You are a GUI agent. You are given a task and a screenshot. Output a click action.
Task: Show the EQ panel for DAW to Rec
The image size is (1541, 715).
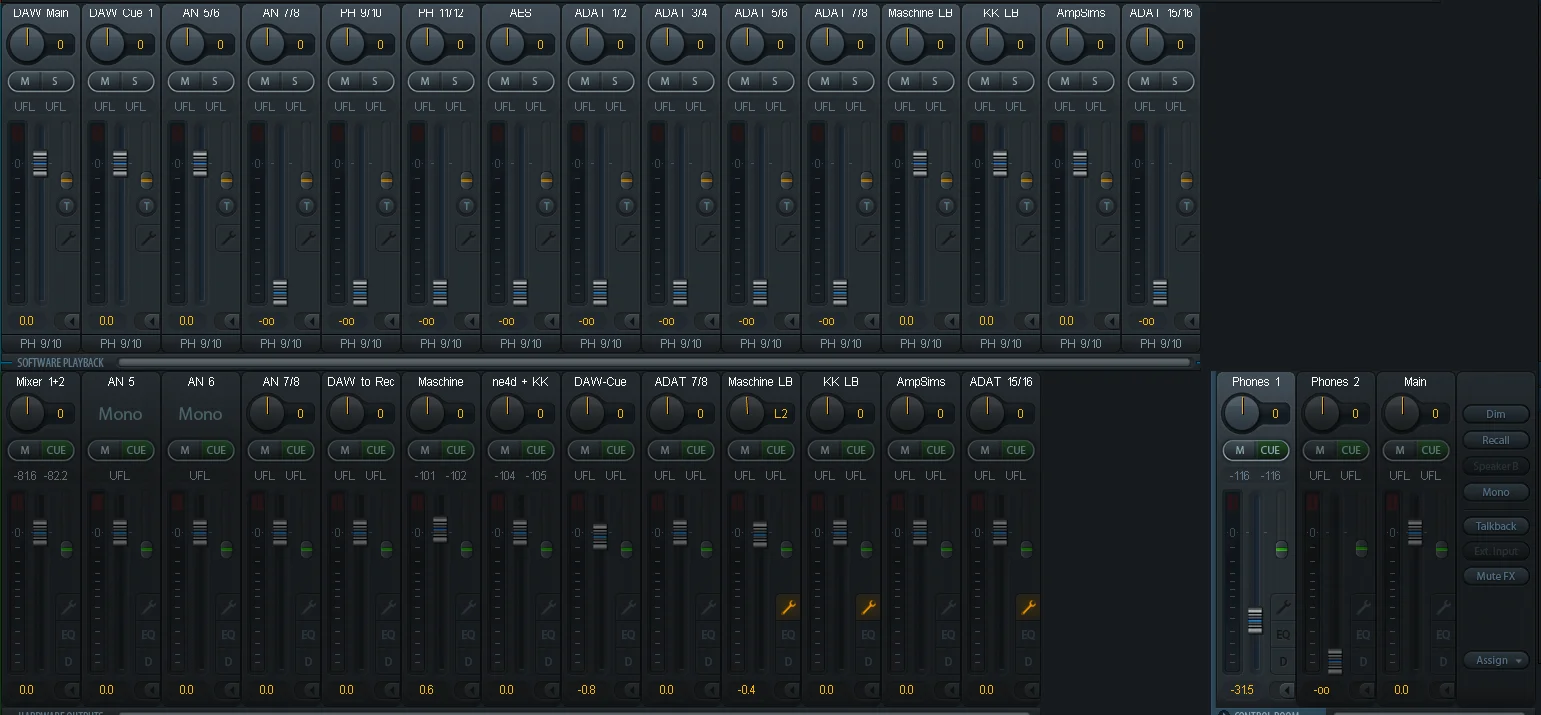pyautogui.click(x=388, y=635)
